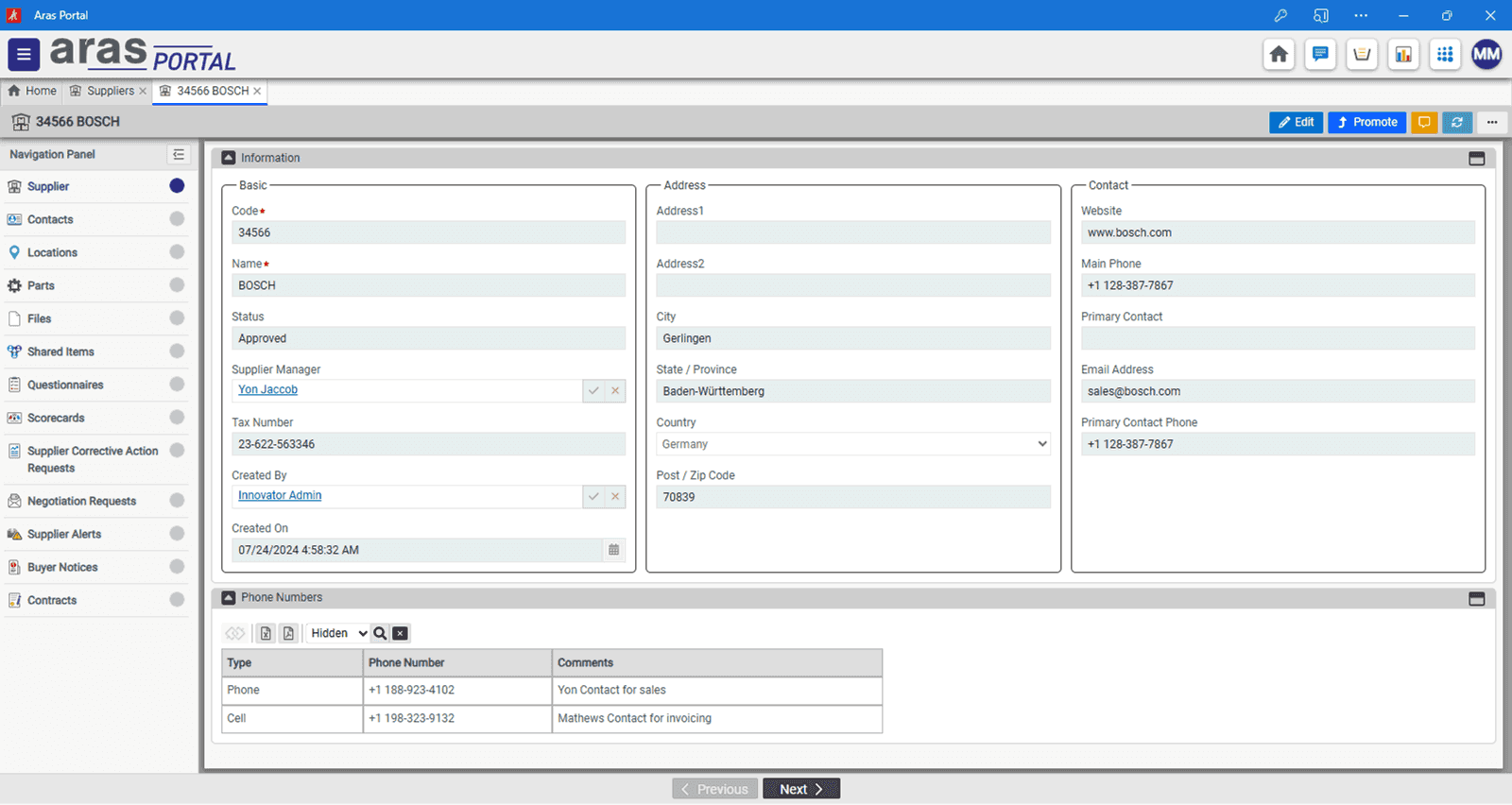Screen dimensions: 1512x805
Task: Open the Innovator Admin link
Action: pyautogui.click(x=280, y=495)
